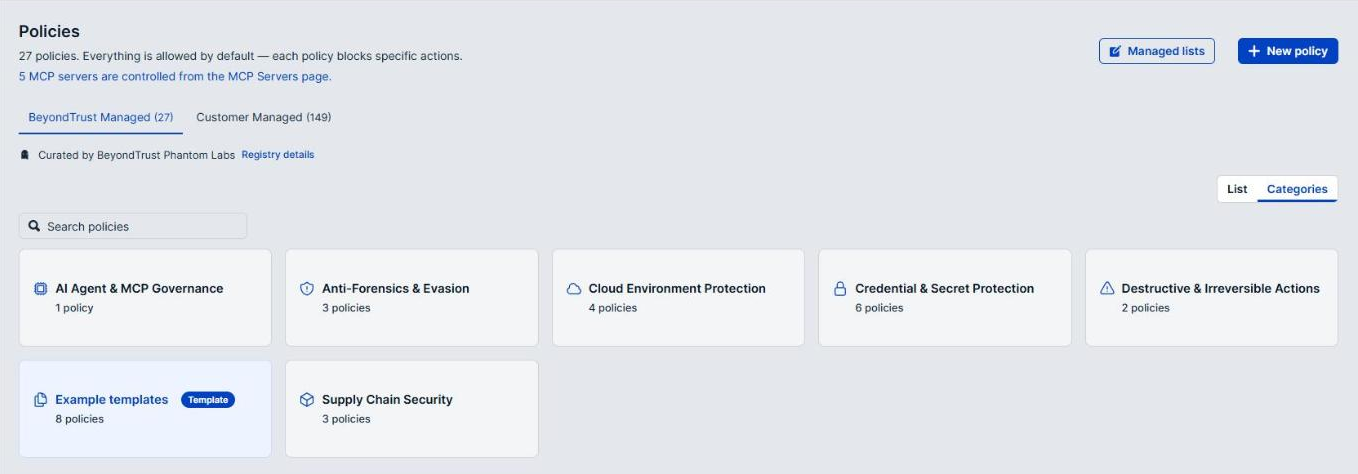Screen dimensions: 1358x474
Task: Click the Anti-Forensics & Evasion shield icon
Action: coord(307,288)
